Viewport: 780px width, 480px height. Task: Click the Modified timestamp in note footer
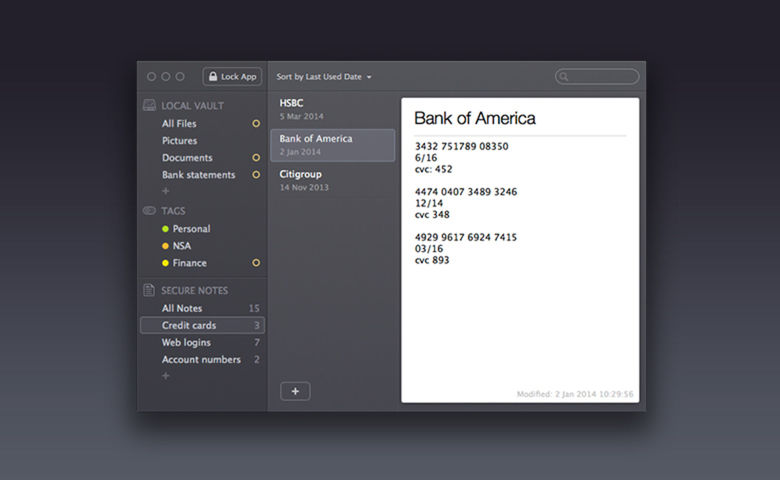point(575,394)
